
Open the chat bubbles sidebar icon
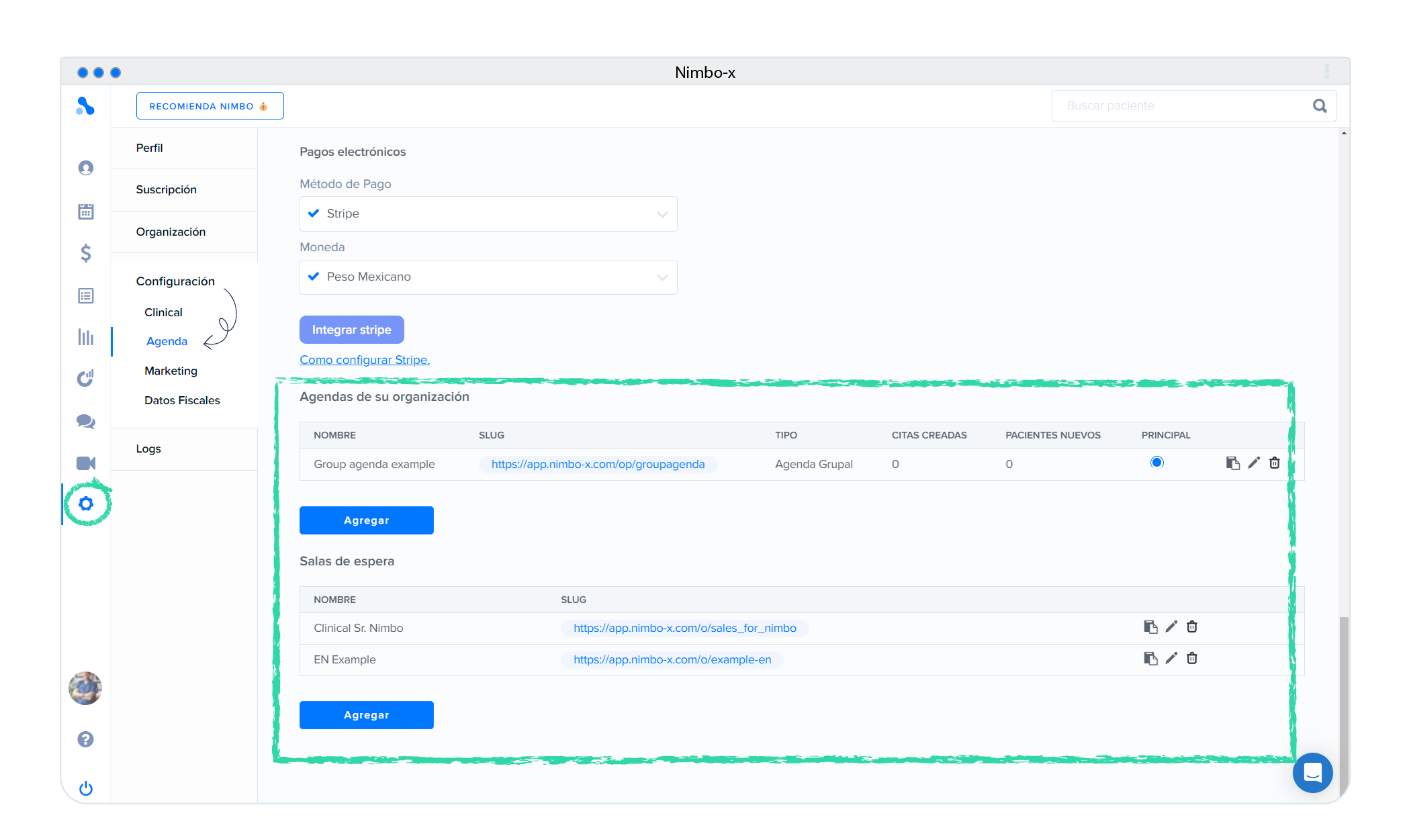[x=86, y=421]
